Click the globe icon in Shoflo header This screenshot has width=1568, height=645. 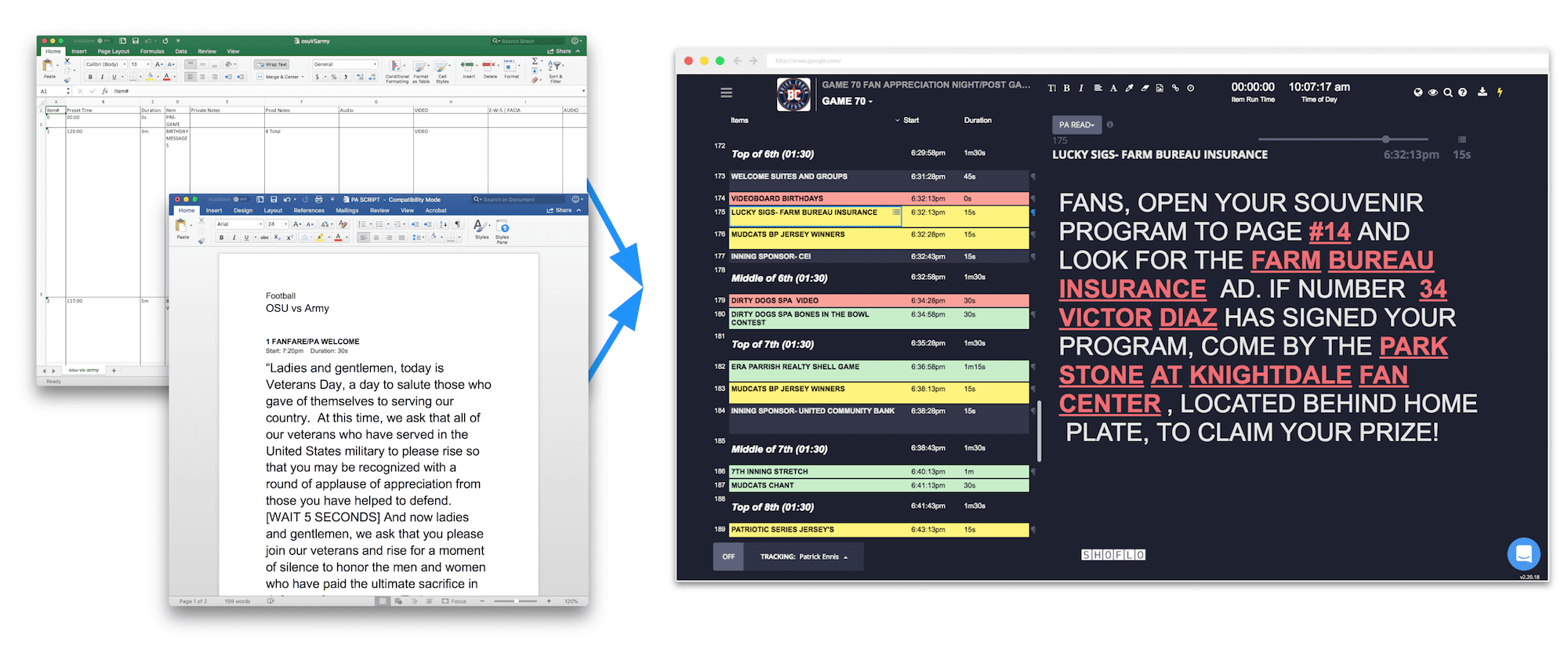click(x=1417, y=92)
